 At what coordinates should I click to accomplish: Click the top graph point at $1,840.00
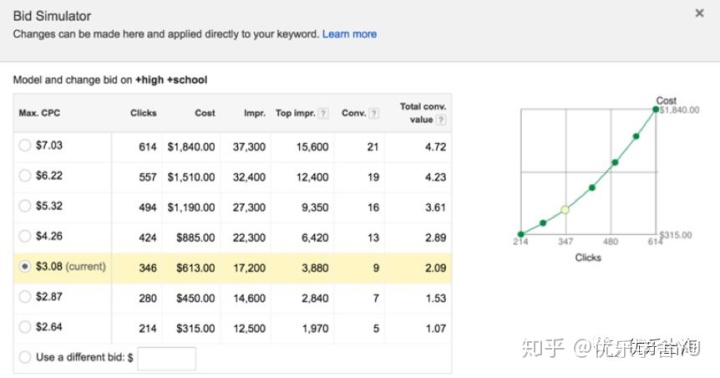tap(656, 109)
